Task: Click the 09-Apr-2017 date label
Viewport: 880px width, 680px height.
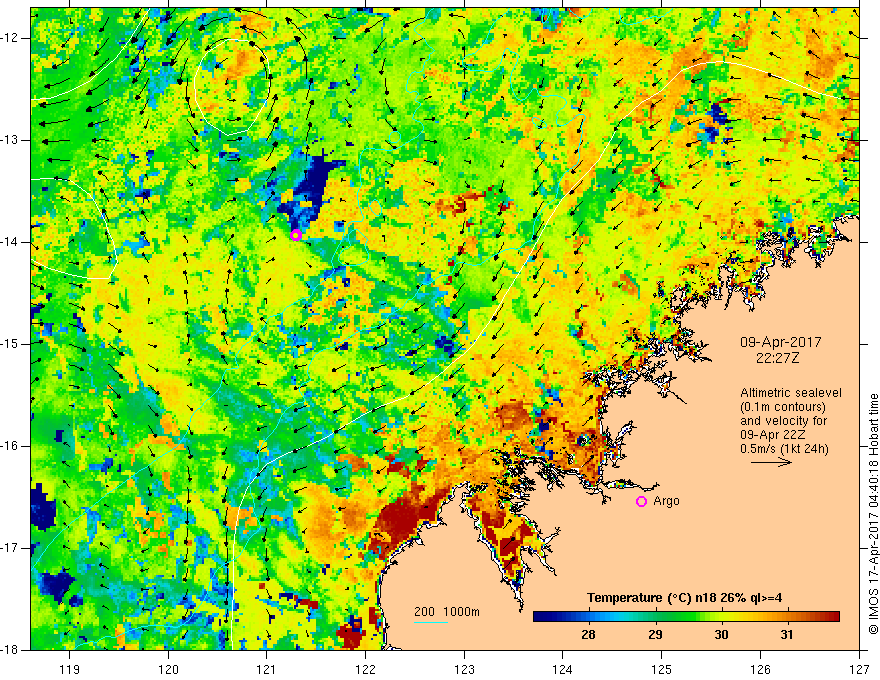Action: pyautogui.click(x=781, y=342)
